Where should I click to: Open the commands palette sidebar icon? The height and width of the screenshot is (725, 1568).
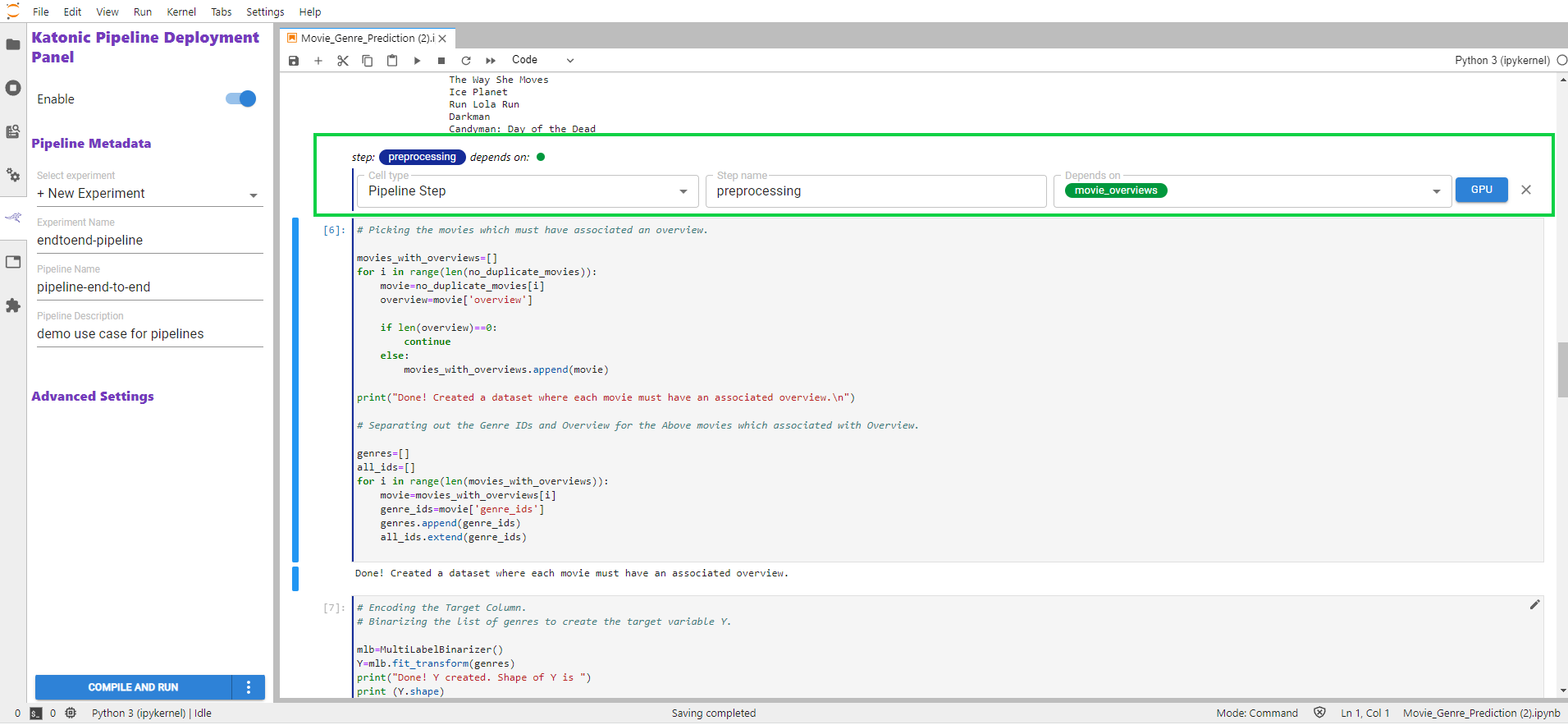point(13,131)
